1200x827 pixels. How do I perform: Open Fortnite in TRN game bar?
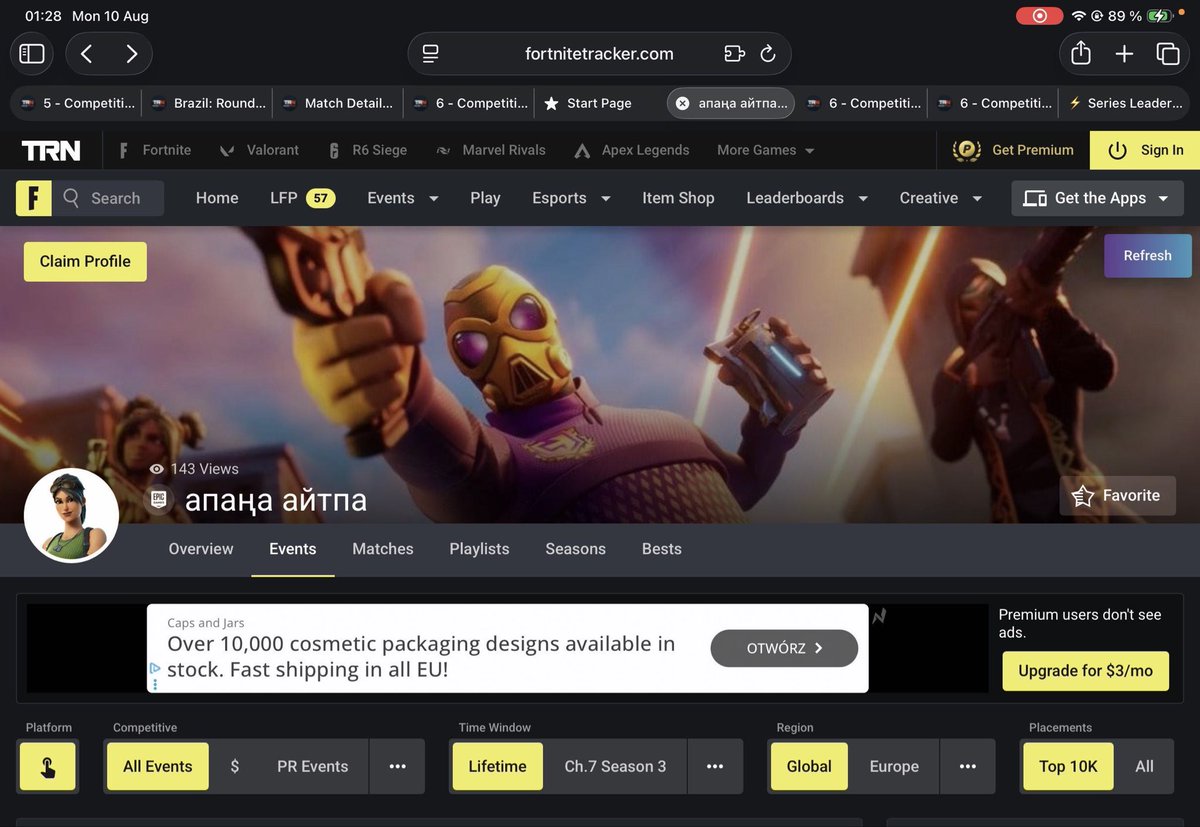pos(155,150)
